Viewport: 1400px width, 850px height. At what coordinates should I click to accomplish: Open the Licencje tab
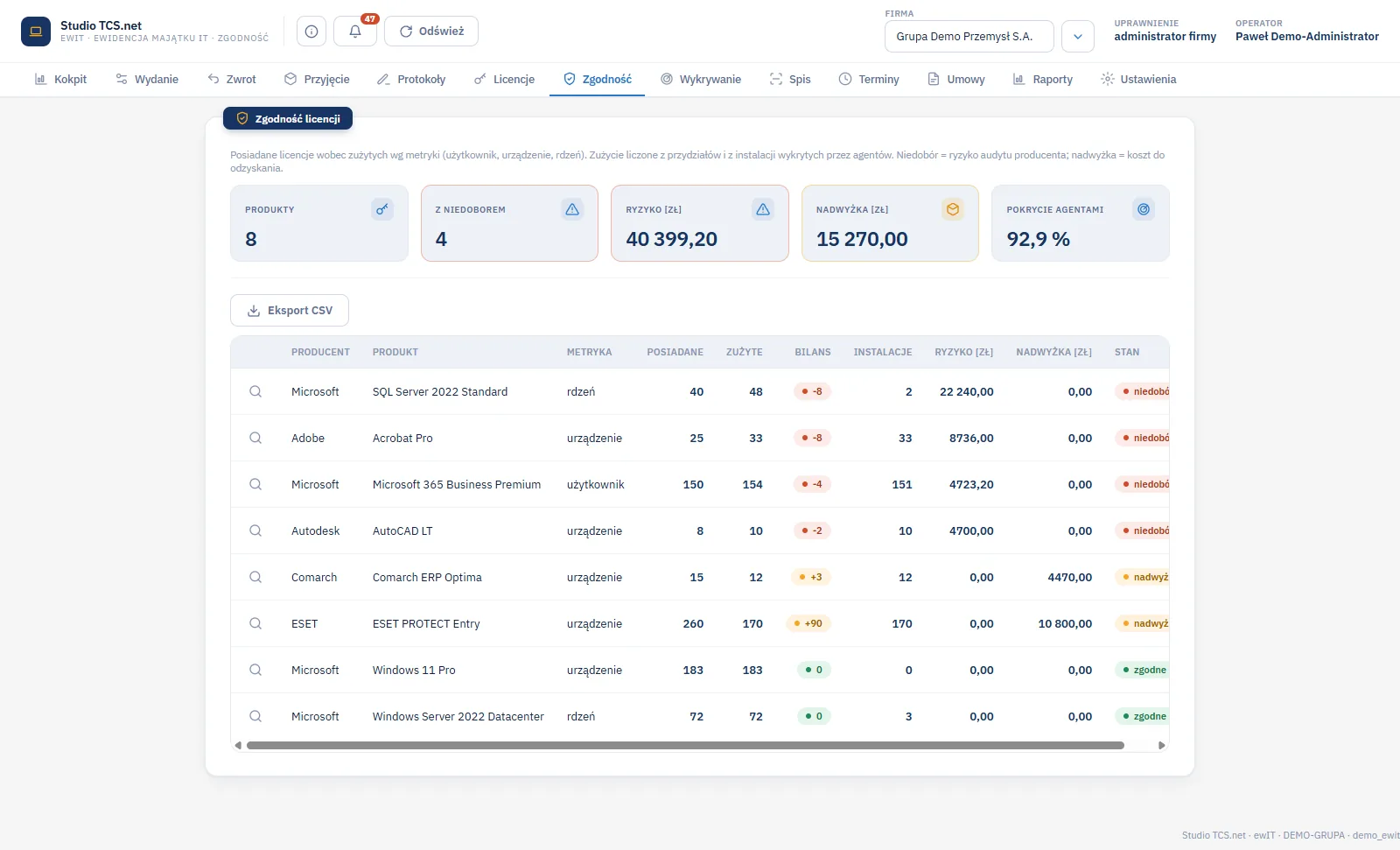click(504, 79)
